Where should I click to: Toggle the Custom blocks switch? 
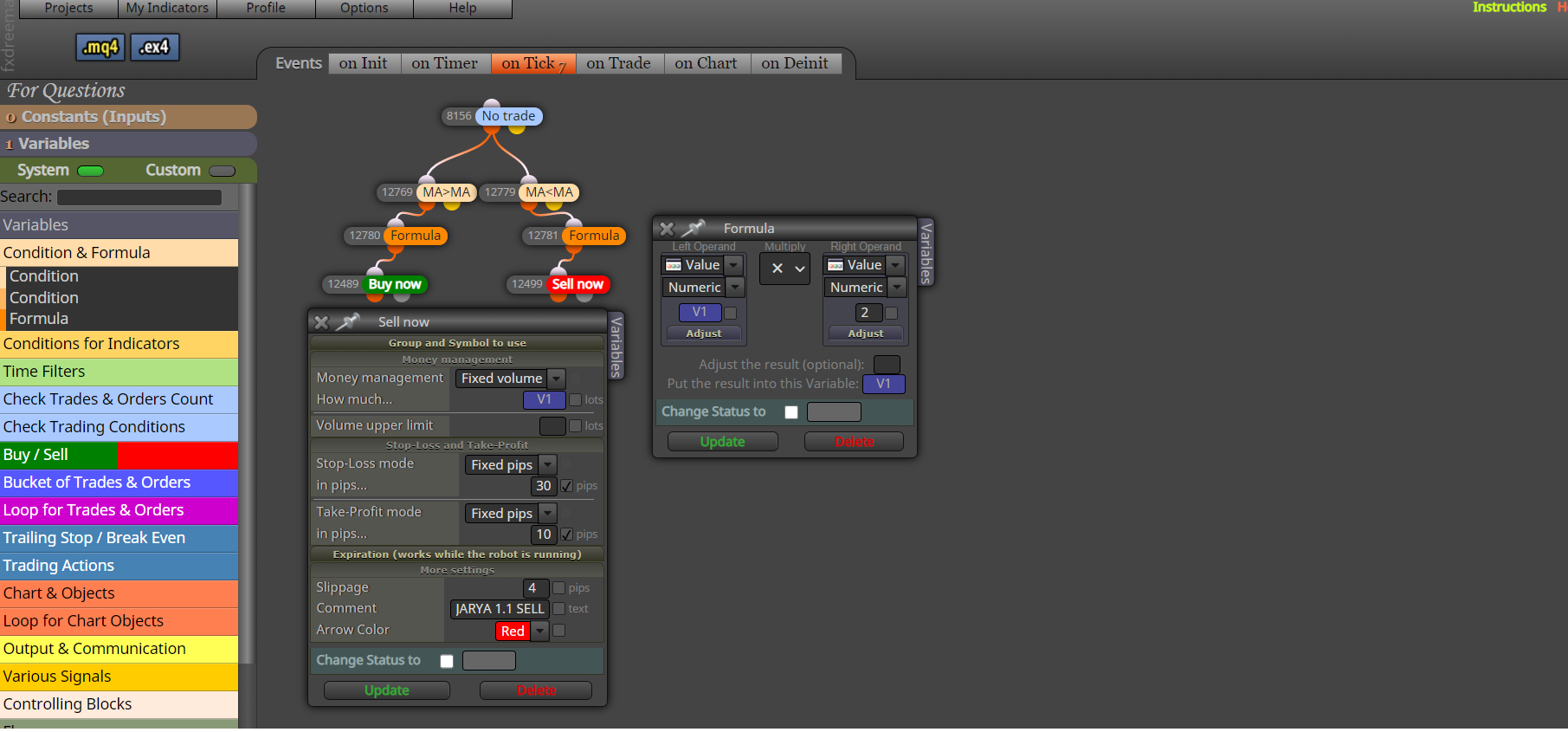tap(223, 171)
